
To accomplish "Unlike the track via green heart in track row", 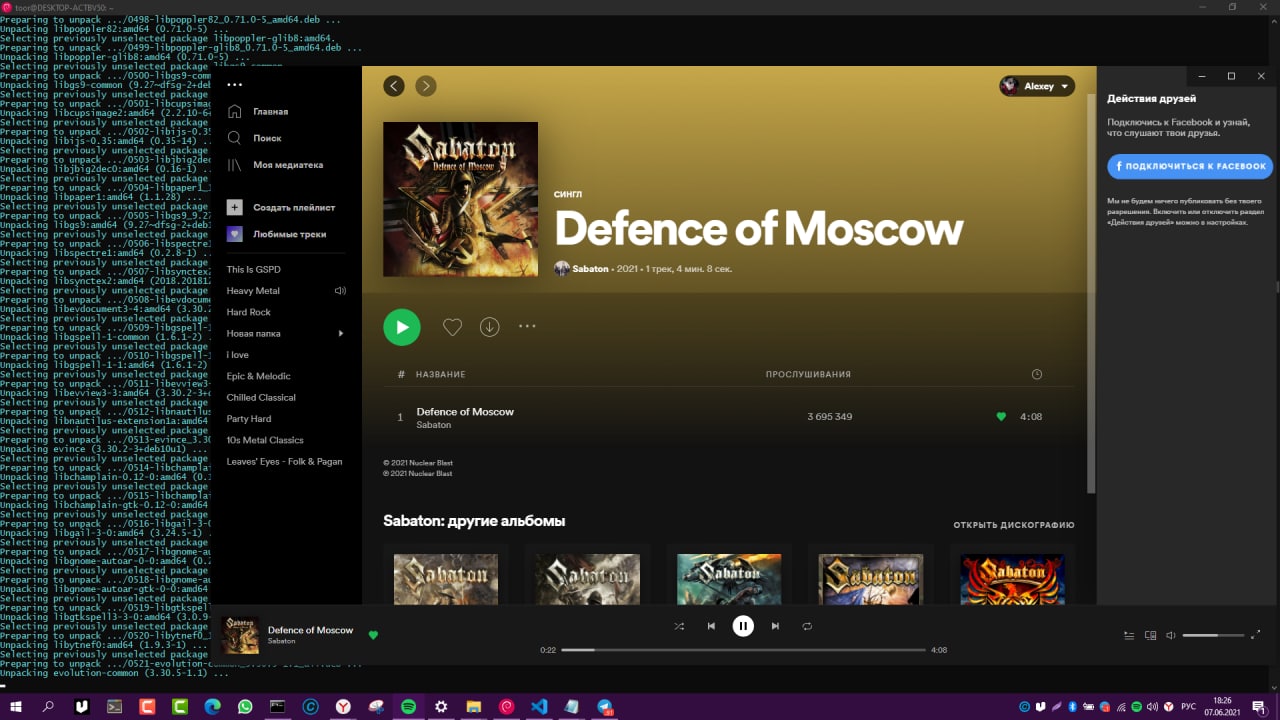I will tap(1001, 417).
